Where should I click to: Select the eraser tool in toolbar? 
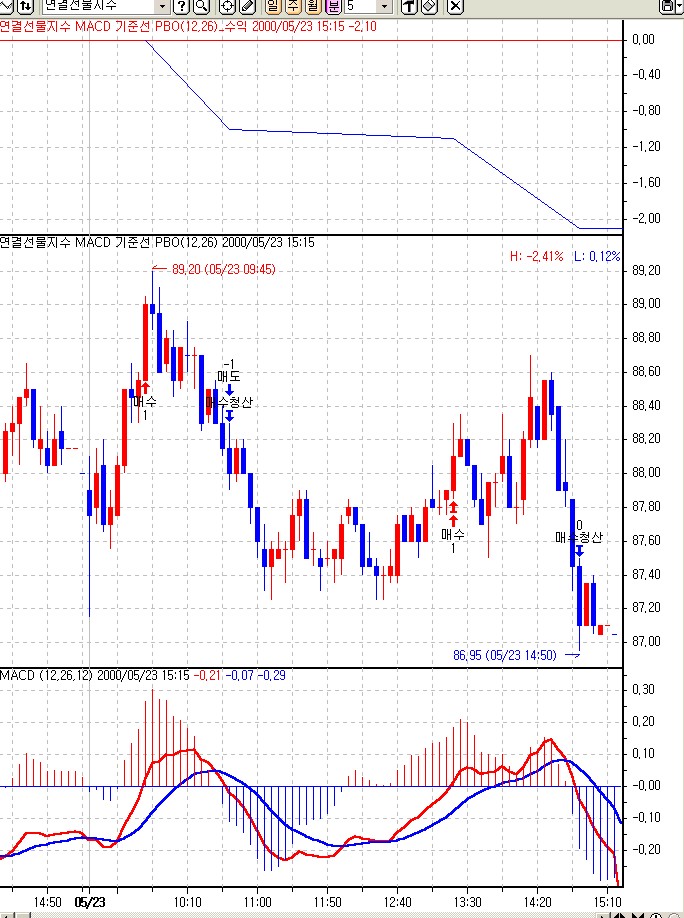click(x=246, y=6)
